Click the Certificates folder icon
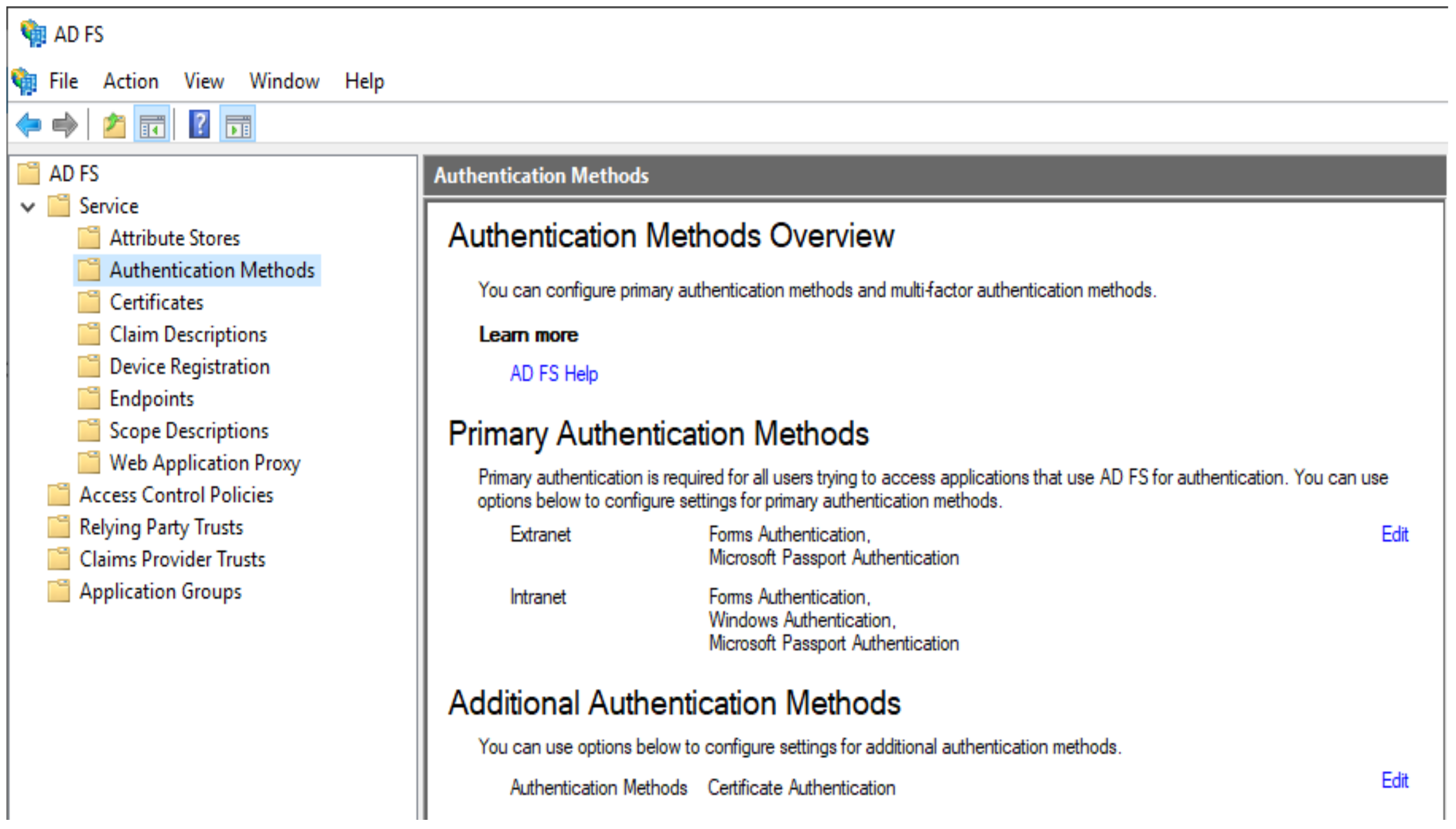Image resolution: width=1456 pixels, height=829 pixels. 90,302
